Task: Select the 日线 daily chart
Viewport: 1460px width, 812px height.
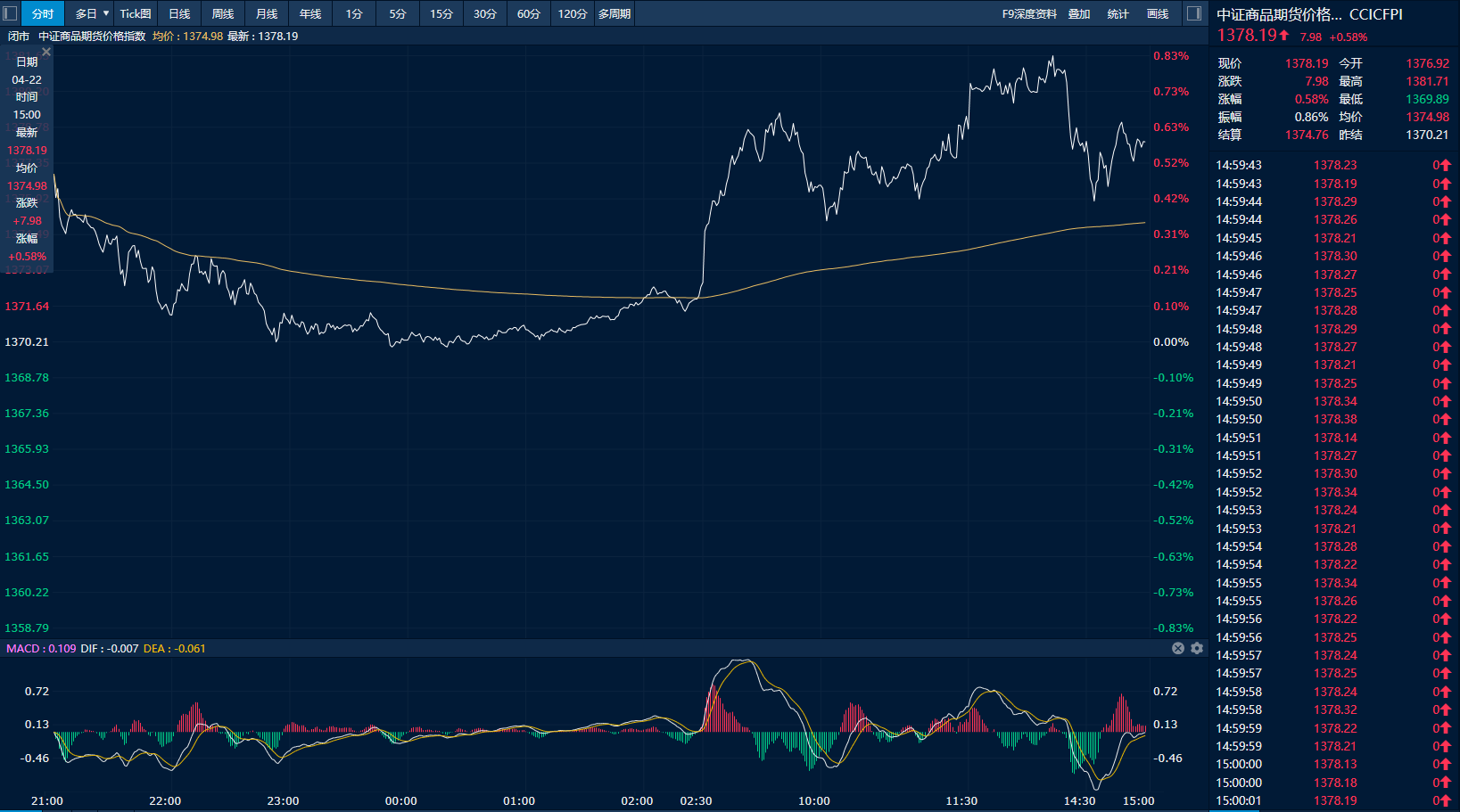Action: tap(179, 13)
